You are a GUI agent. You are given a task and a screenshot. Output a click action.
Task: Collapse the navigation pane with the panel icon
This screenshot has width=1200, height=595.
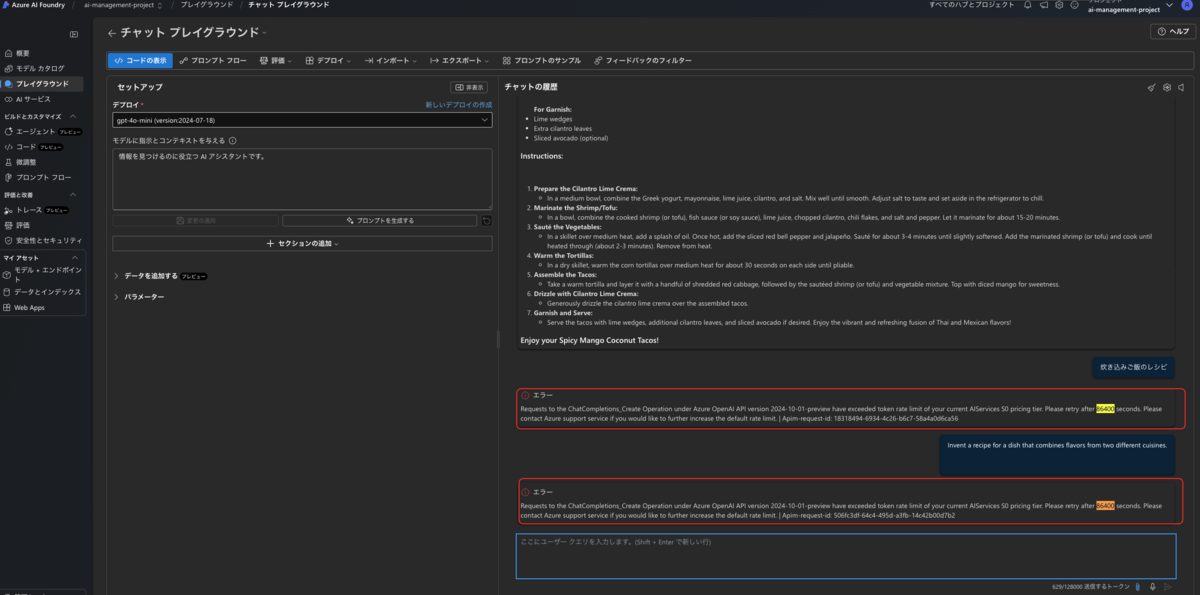click(73, 34)
